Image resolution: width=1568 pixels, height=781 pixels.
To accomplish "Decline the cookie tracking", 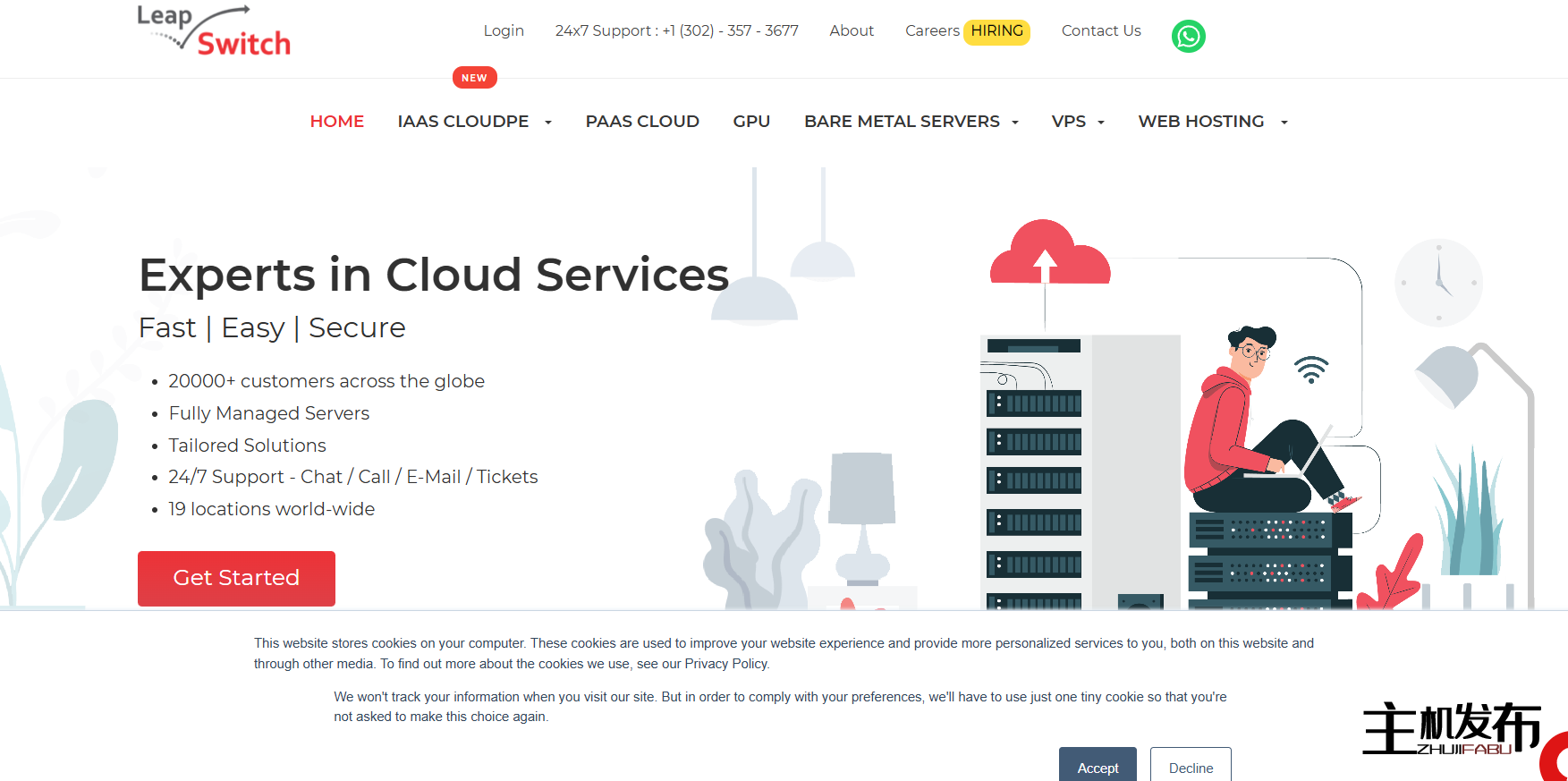I will click(1191, 767).
